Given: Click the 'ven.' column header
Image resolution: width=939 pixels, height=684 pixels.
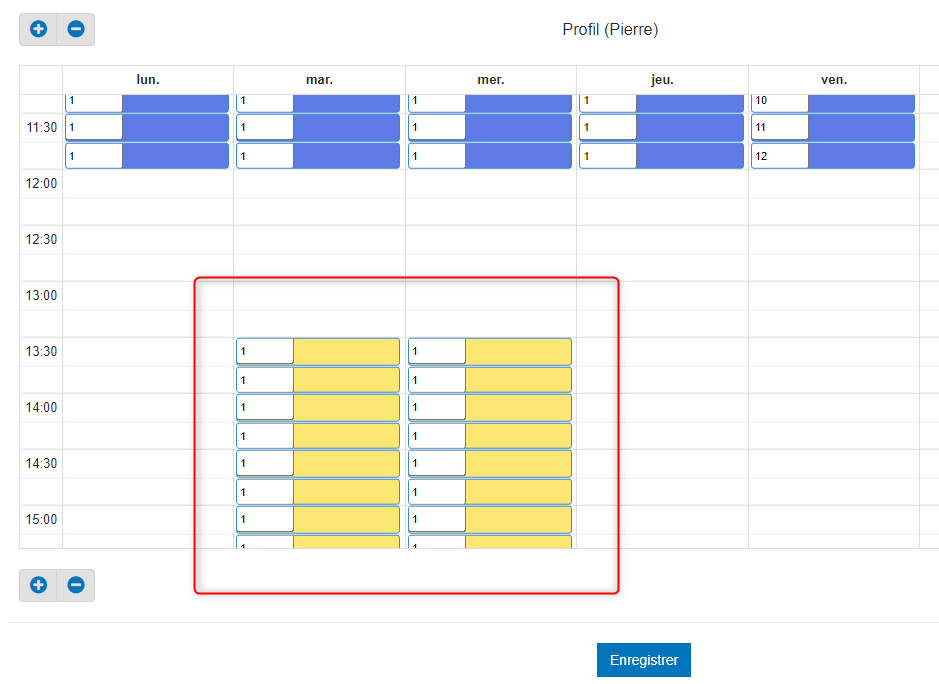Looking at the screenshot, I should pos(833,80).
